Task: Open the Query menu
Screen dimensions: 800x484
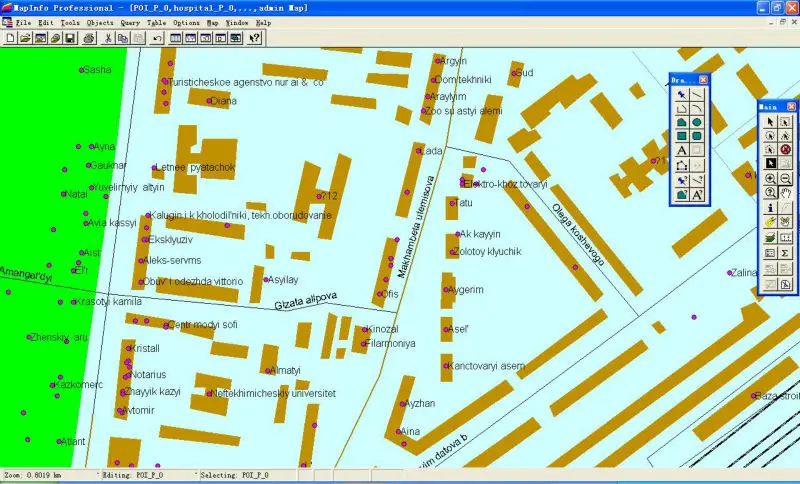Action: coord(130,22)
